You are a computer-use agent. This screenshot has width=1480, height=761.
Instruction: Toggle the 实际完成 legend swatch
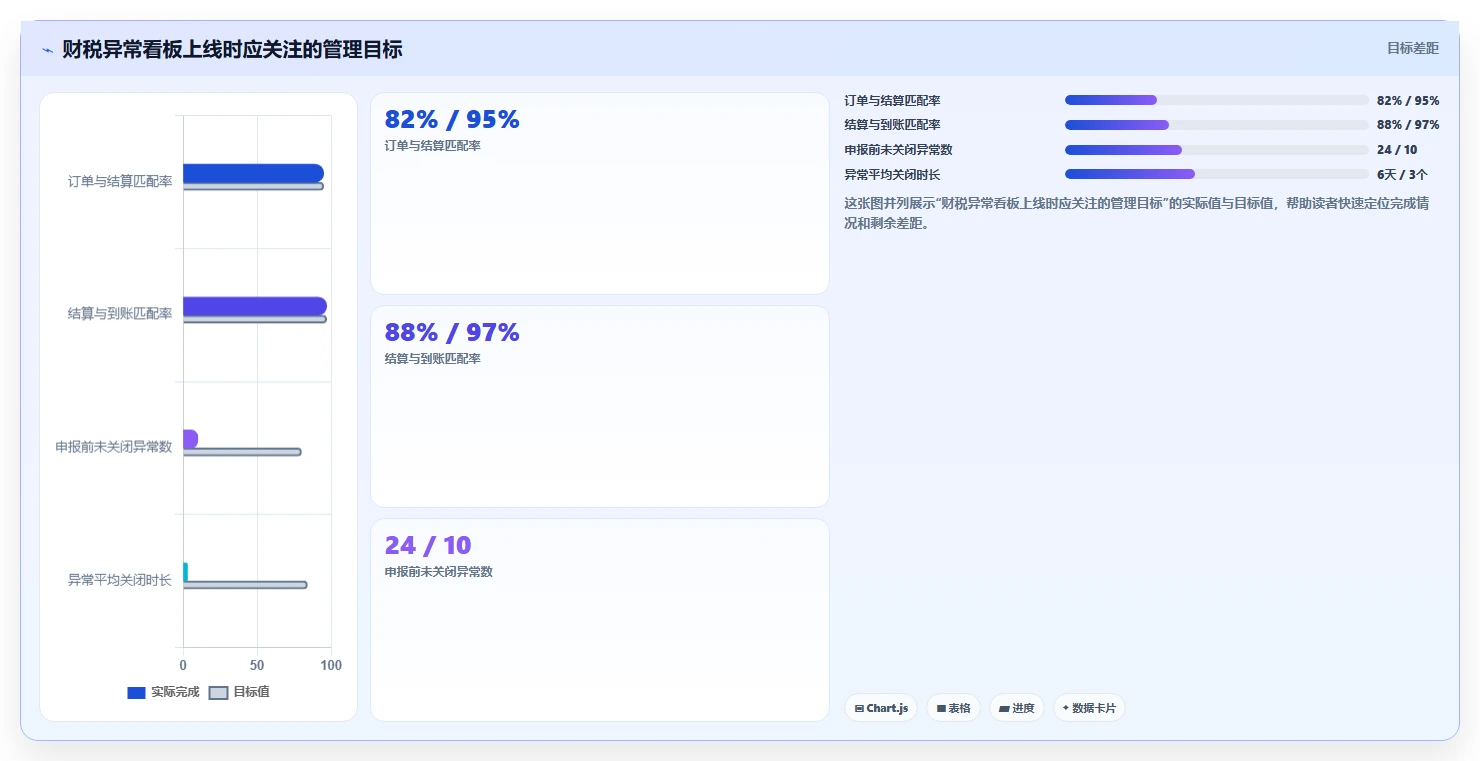[136, 692]
